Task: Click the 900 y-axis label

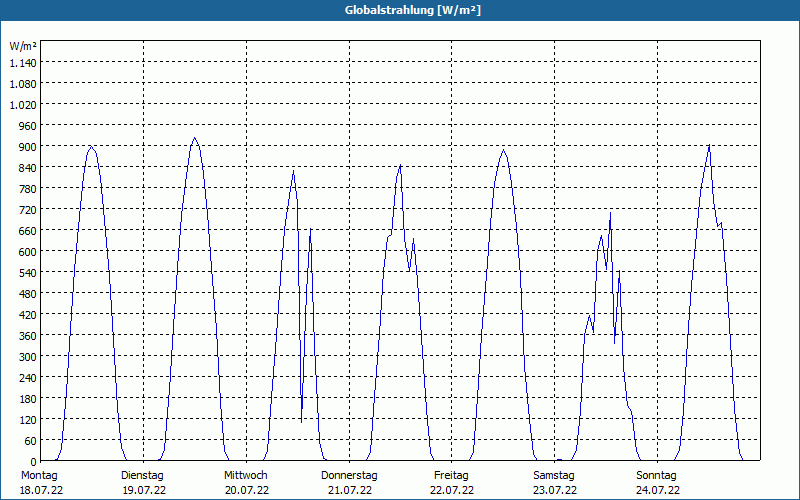Action: point(28,147)
